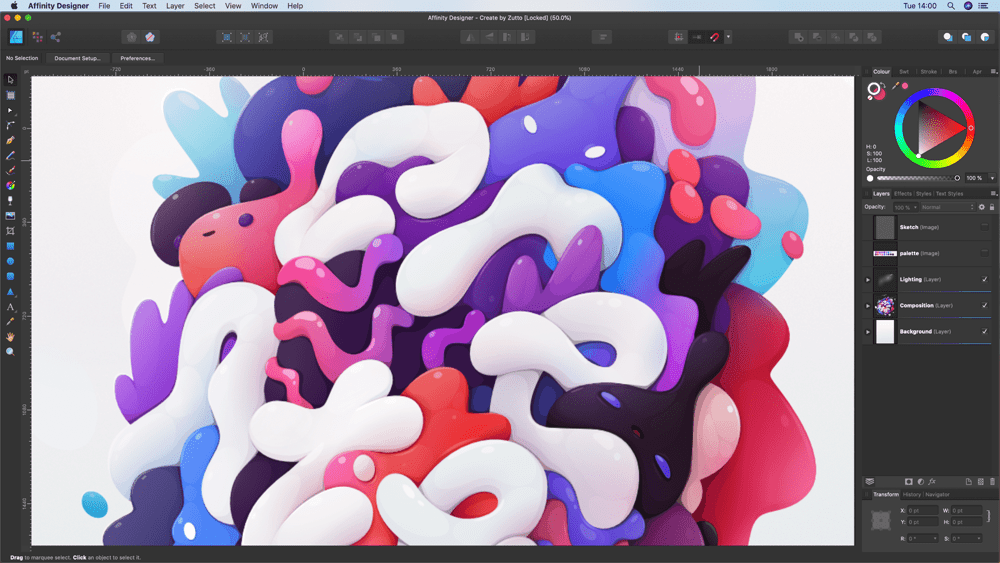The height and width of the screenshot is (563, 1000).
Task: Expand the Composition layer
Action: tap(867, 306)
